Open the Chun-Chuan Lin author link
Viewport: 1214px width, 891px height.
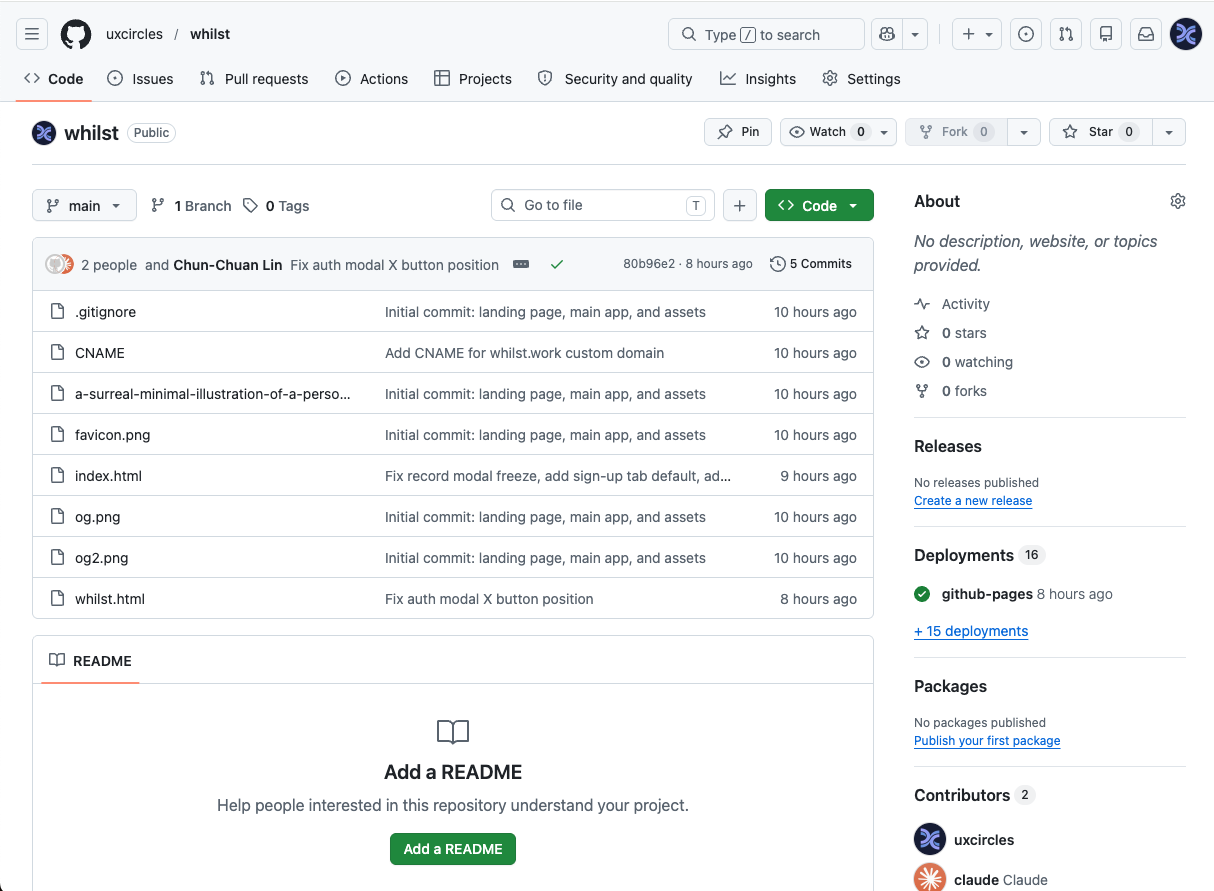(x=228, y=265)
